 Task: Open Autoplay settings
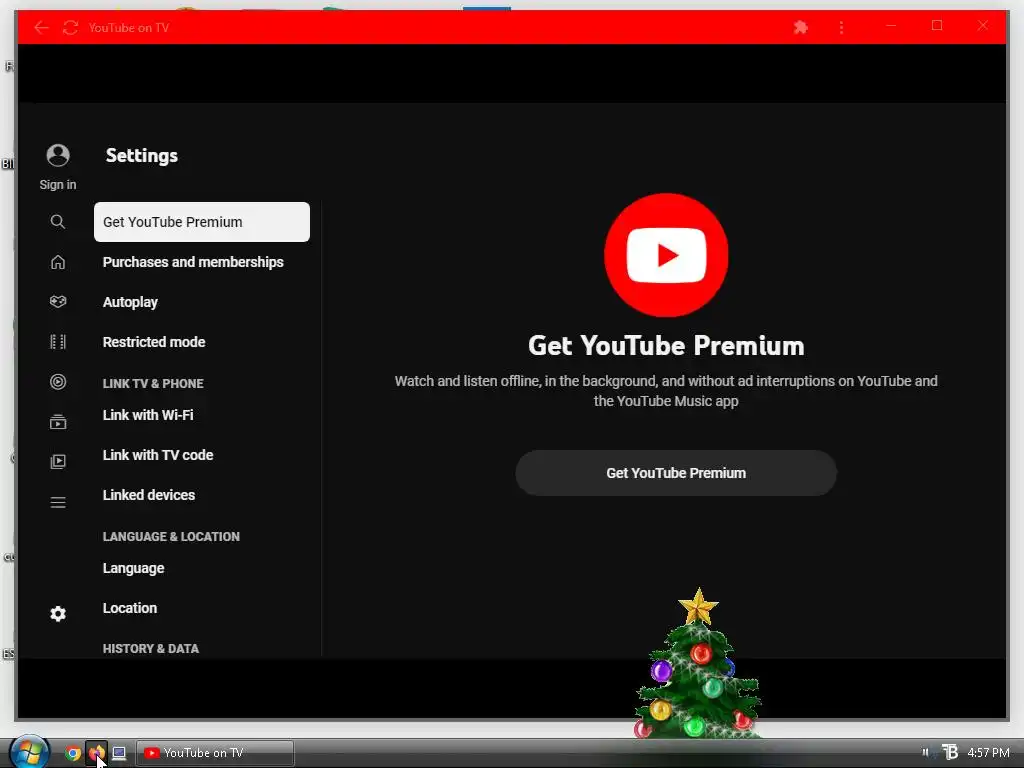(x=130, y=302)
